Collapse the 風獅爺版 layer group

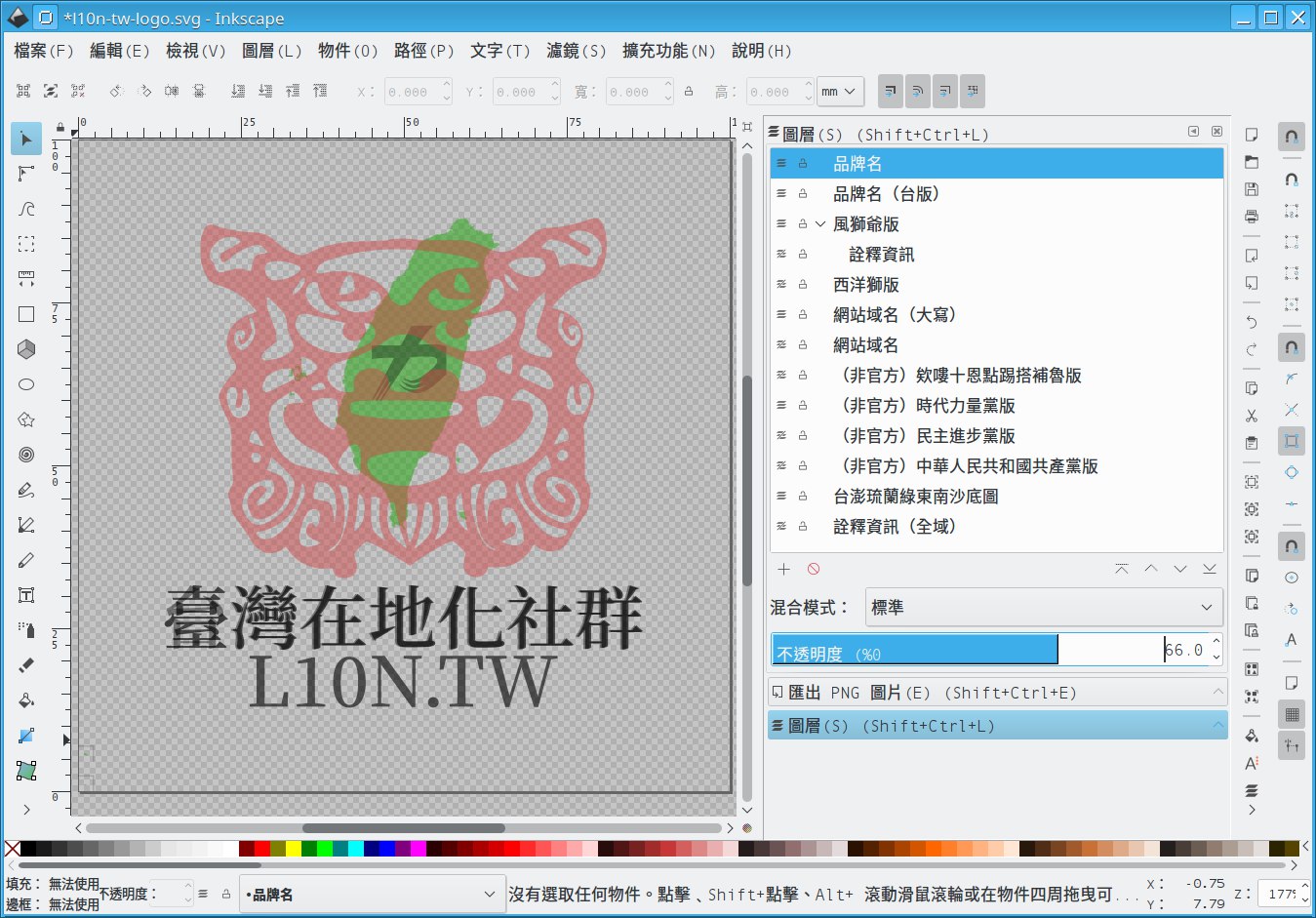coord(820,224)
